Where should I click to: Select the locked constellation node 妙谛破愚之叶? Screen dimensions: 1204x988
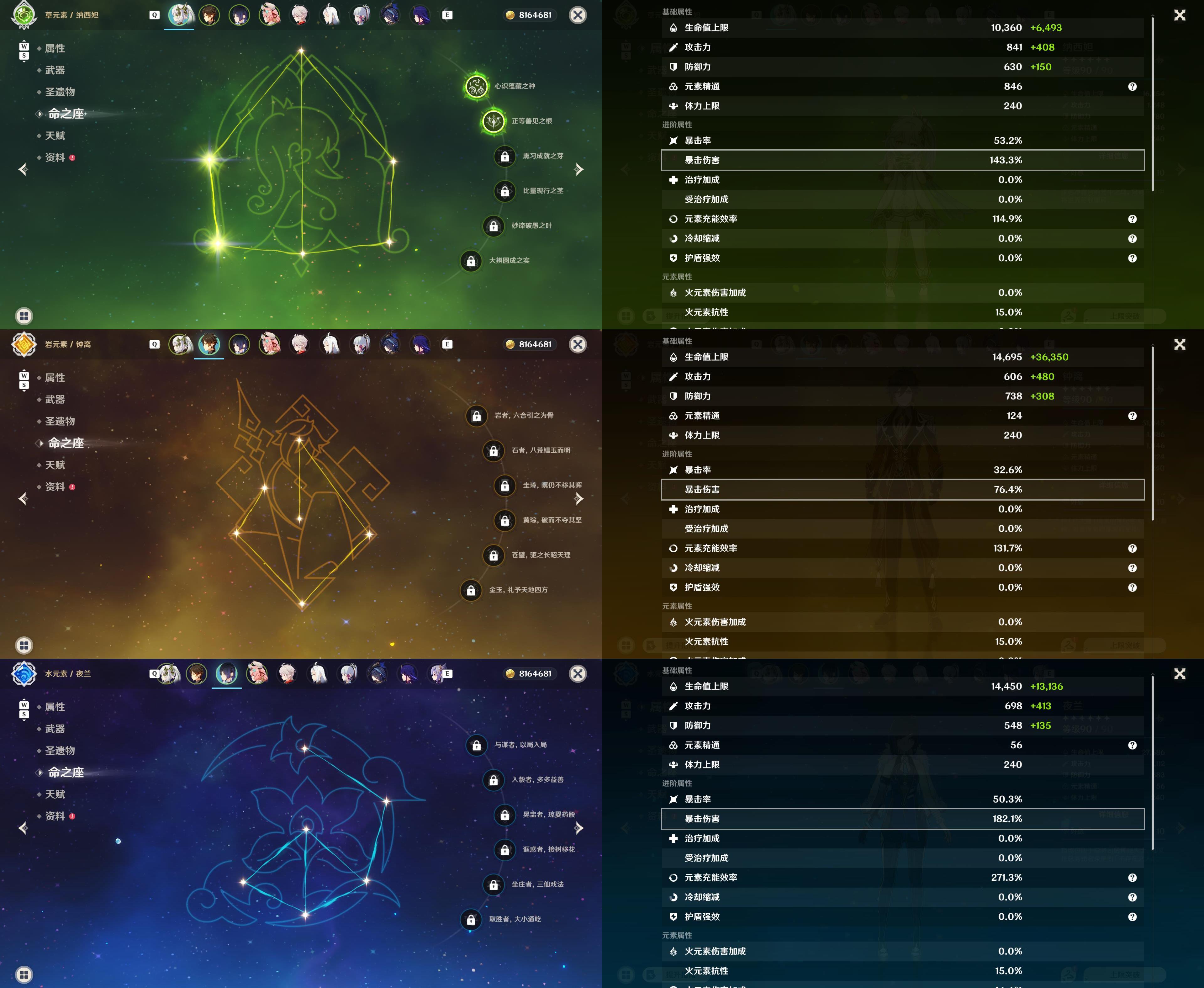493,226
